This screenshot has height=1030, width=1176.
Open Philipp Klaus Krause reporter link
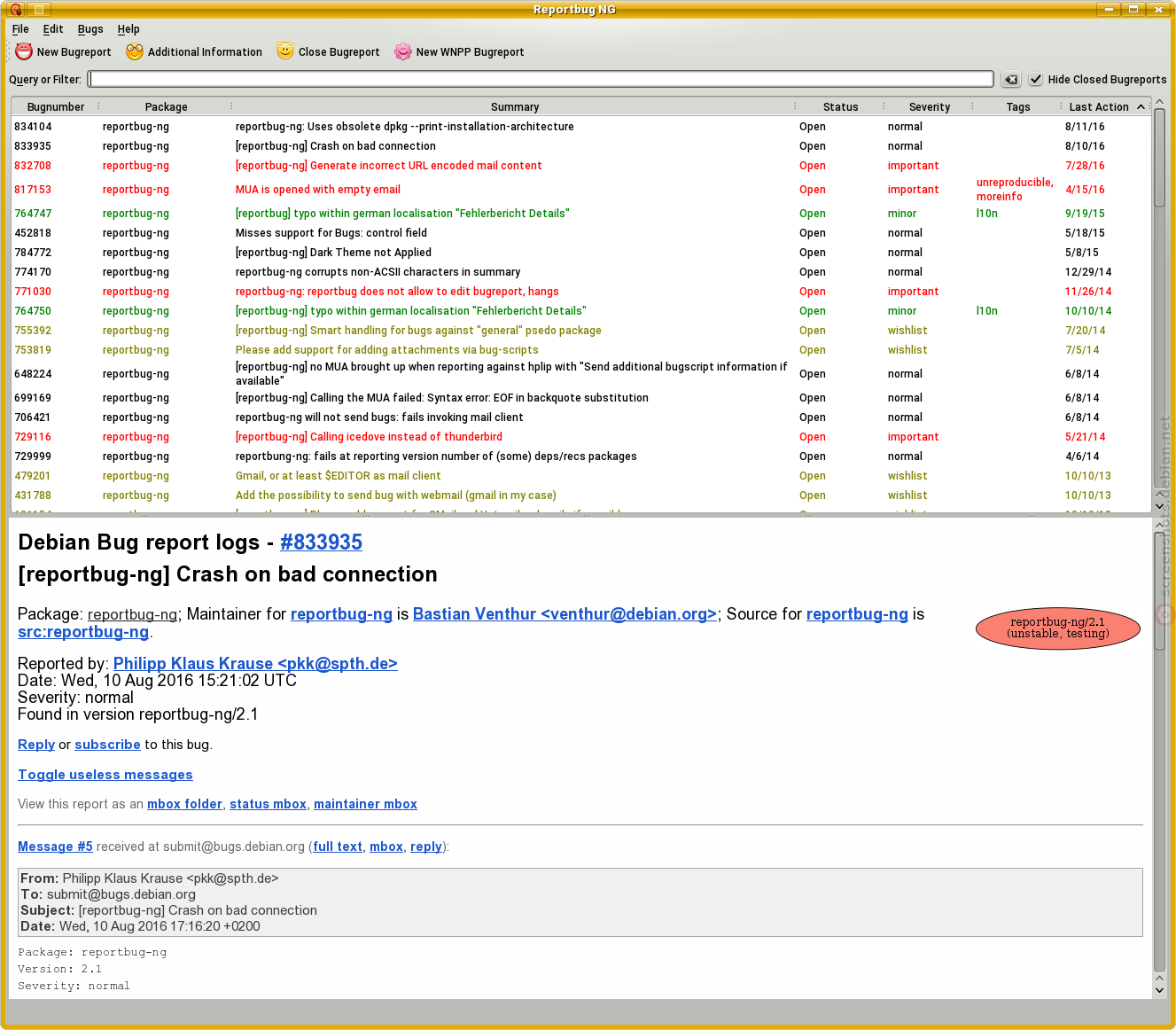tap(255, 664)
